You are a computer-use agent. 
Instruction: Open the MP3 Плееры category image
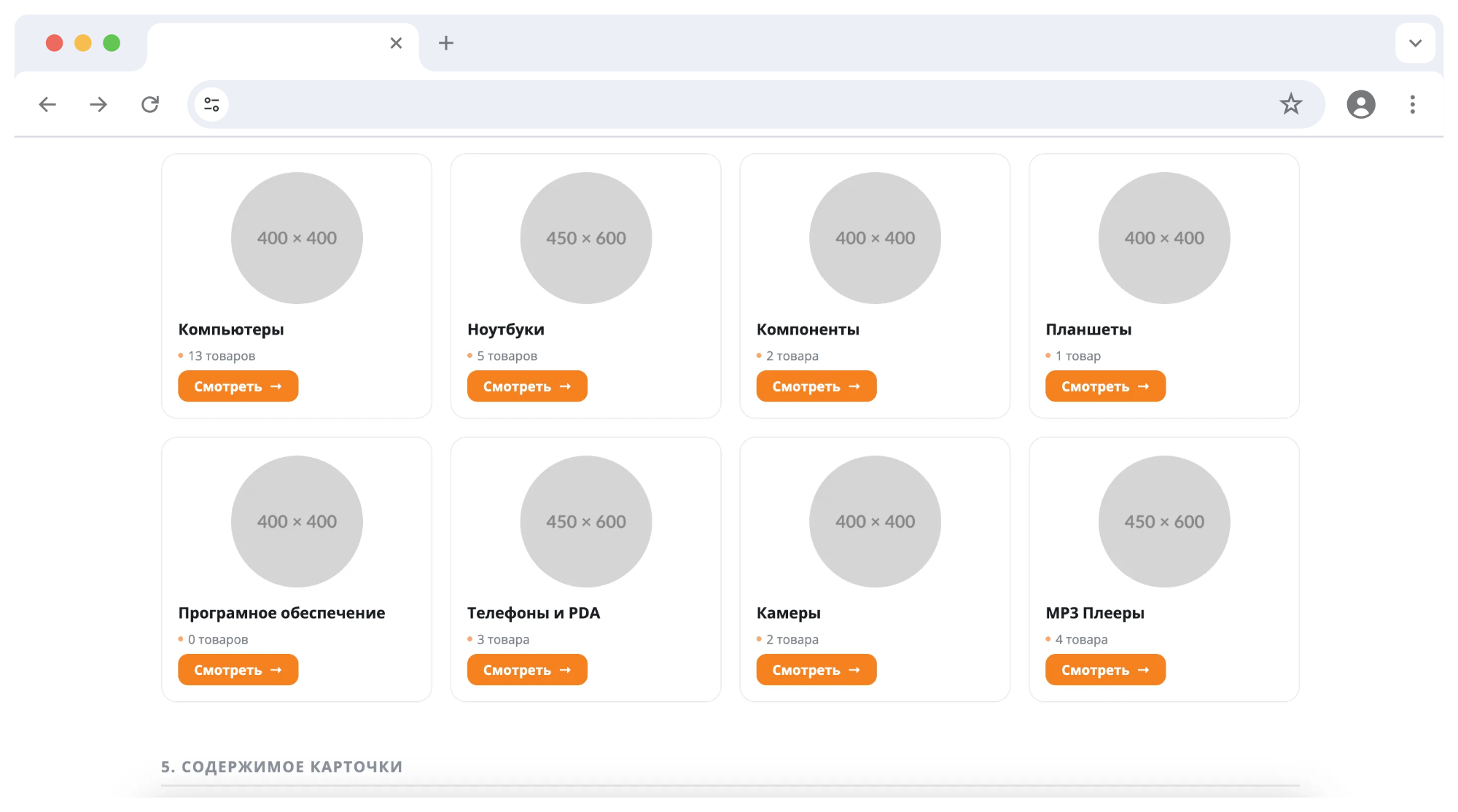pyautogui.click(x=1164, y=521)
